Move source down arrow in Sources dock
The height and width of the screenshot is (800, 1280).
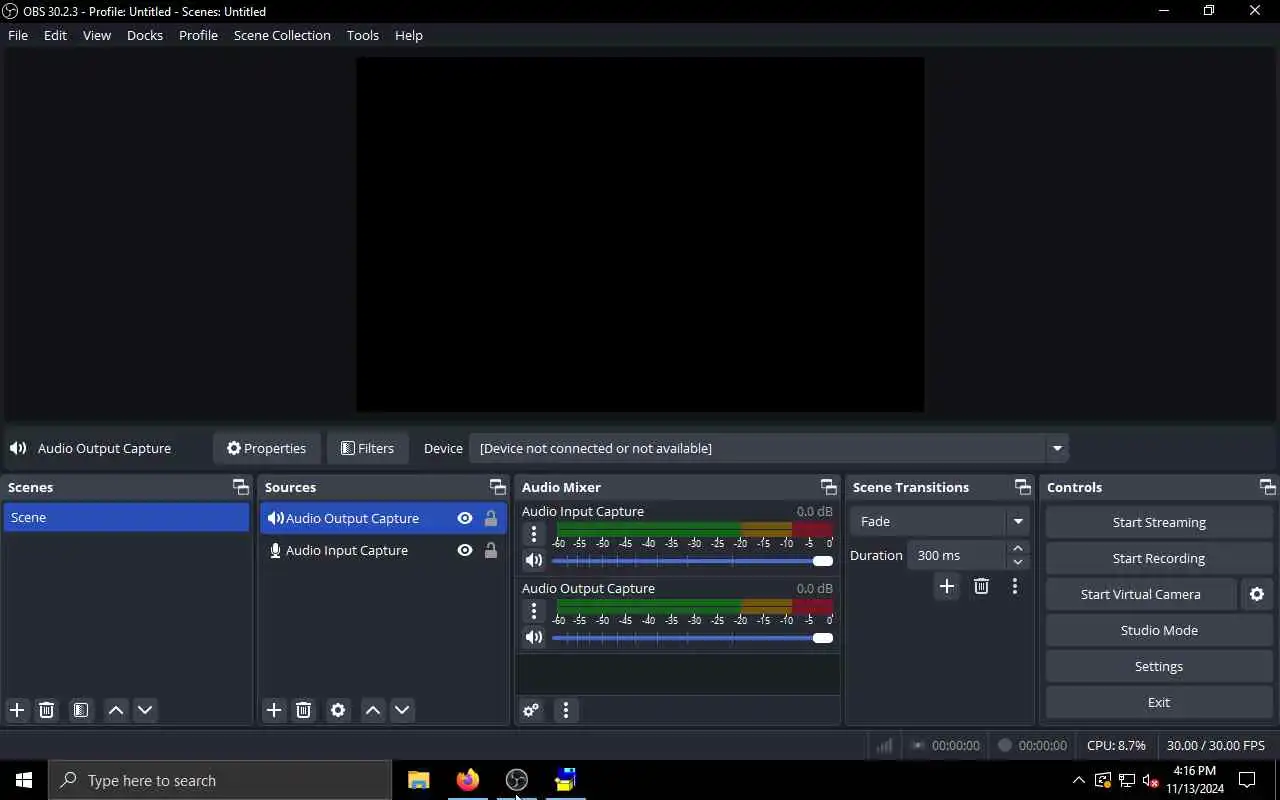pos(402,710)
